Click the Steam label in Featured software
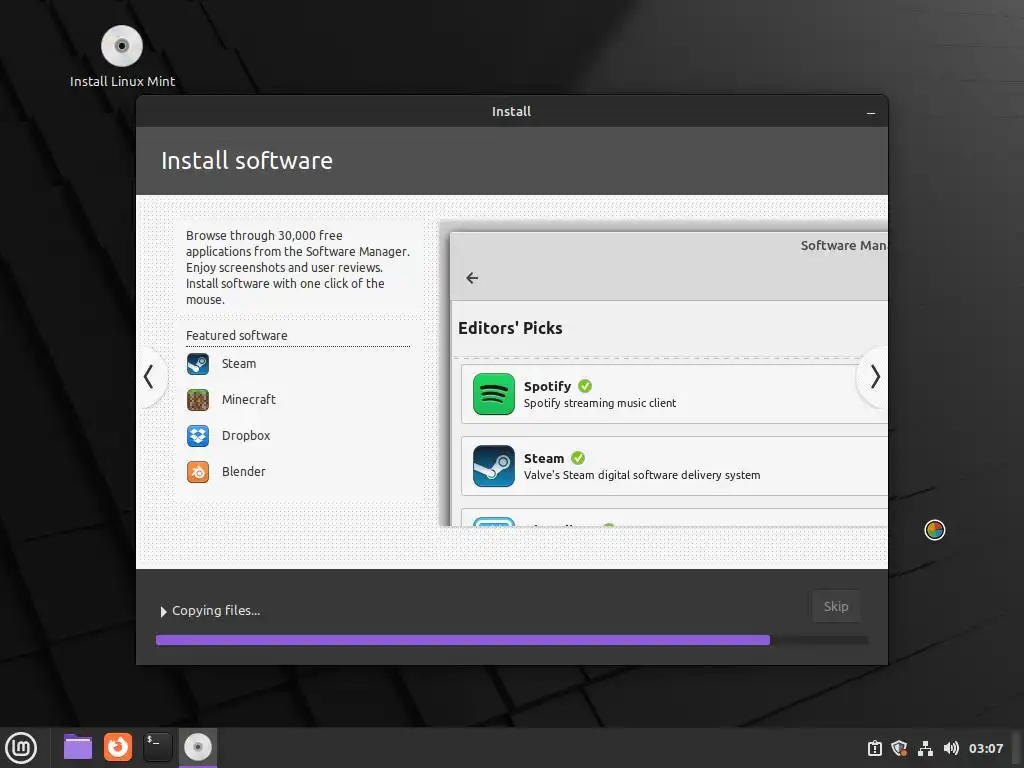1024x768 pixels. coord(238,364)
